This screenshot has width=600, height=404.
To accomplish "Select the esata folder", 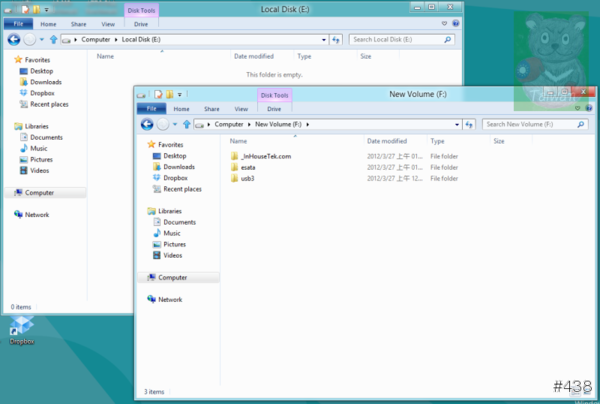I will tap(248, 167).
